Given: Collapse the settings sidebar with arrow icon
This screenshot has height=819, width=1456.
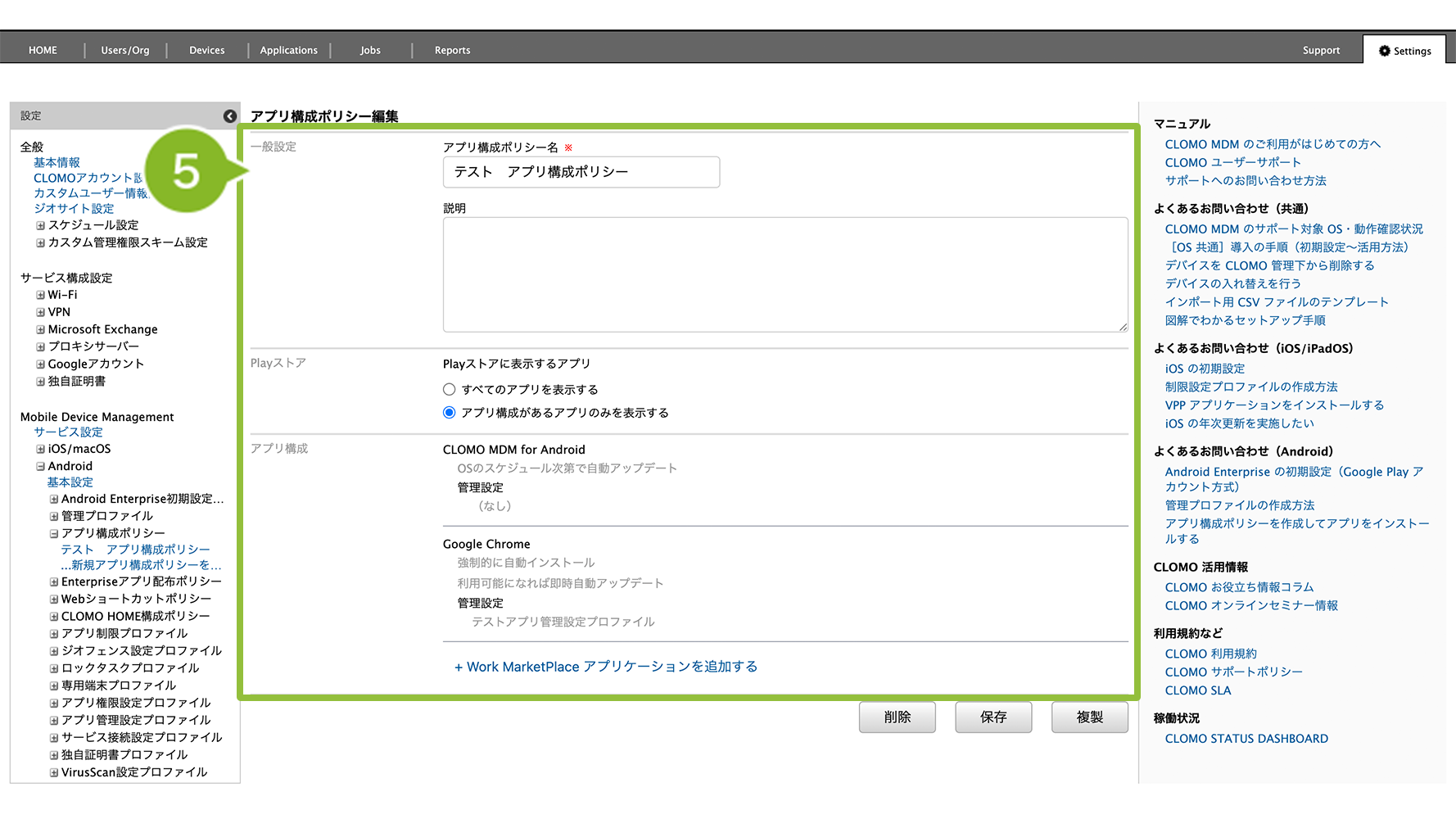Looking at the screenshot, I should 230,116.
